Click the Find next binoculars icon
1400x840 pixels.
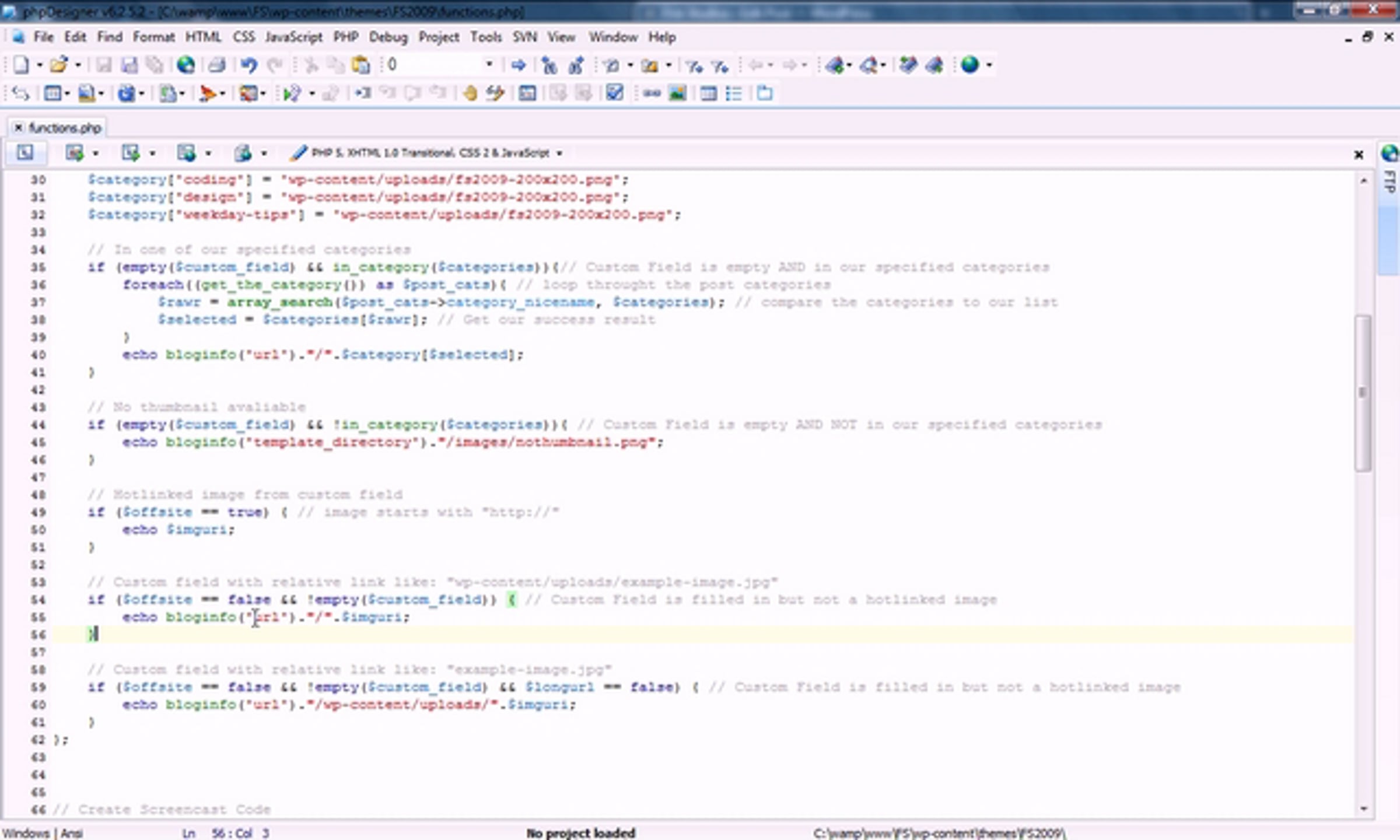(576, 65)
